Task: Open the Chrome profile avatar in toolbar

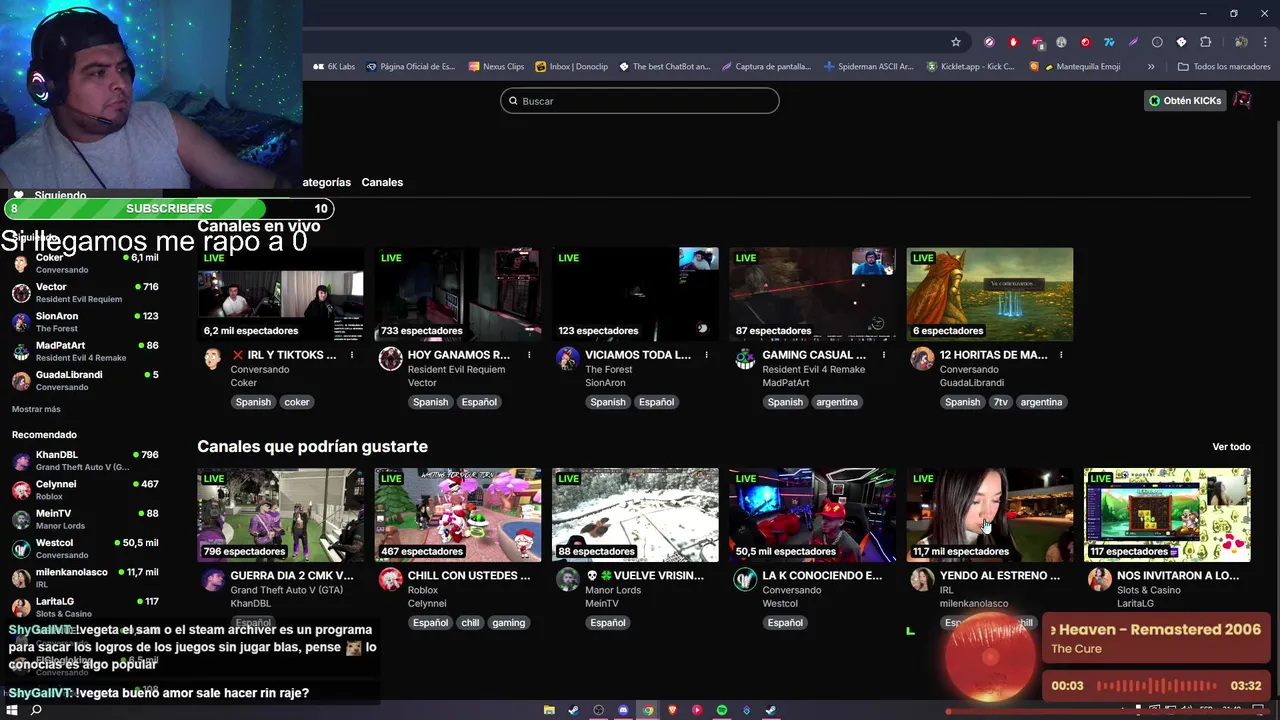Action: (x=1241, y=42)
